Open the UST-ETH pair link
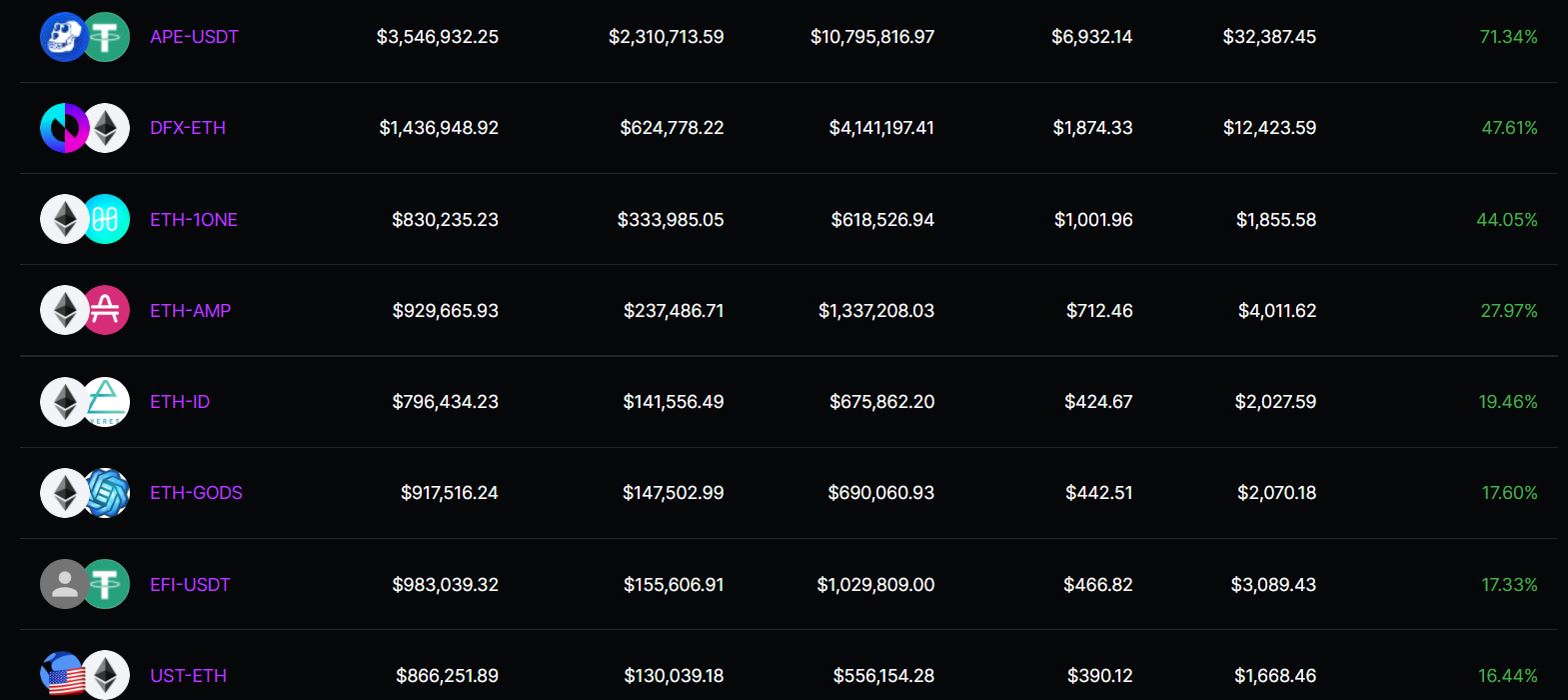Screen dimensions: 1568x700 pos(188,676)
